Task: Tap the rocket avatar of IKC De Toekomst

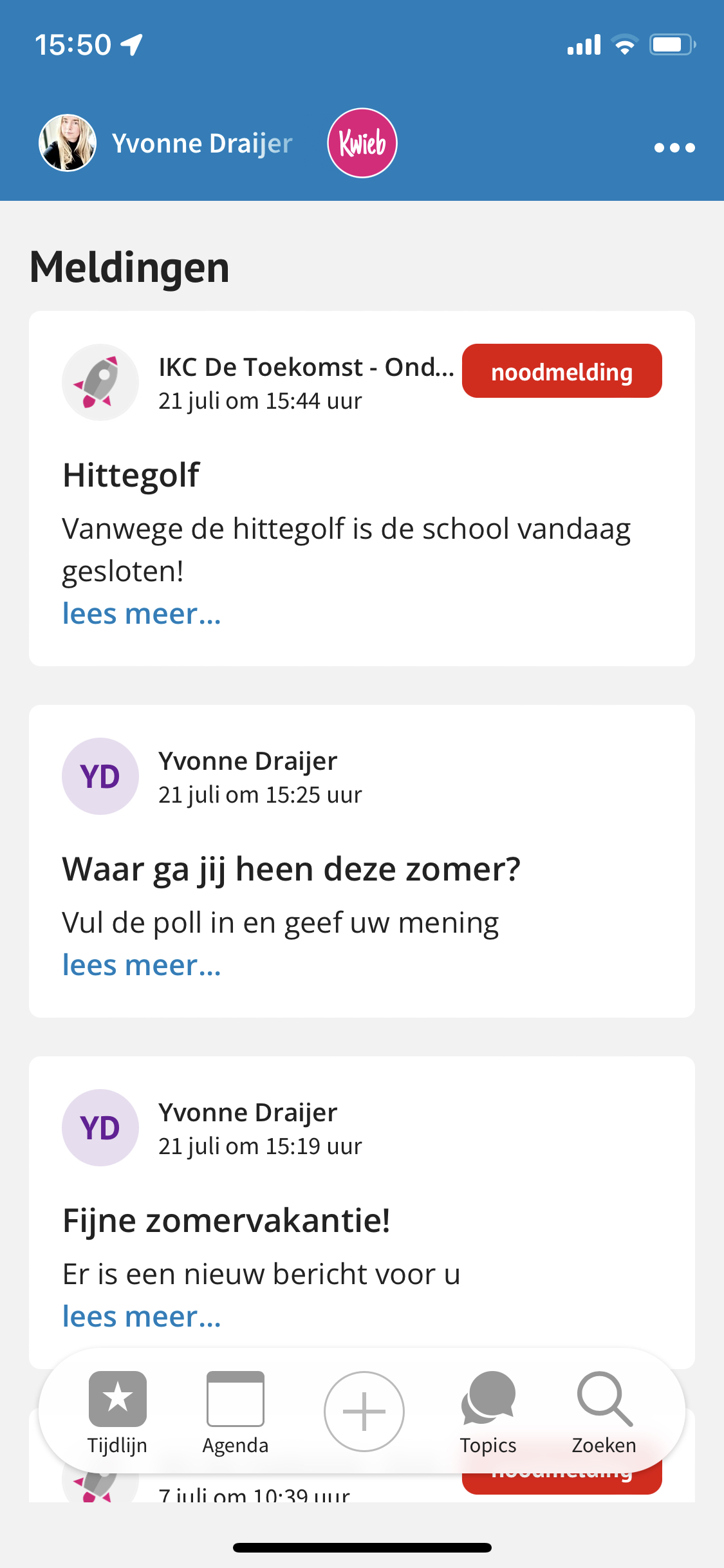Action: pyautogui.click(x=100, y=382)
